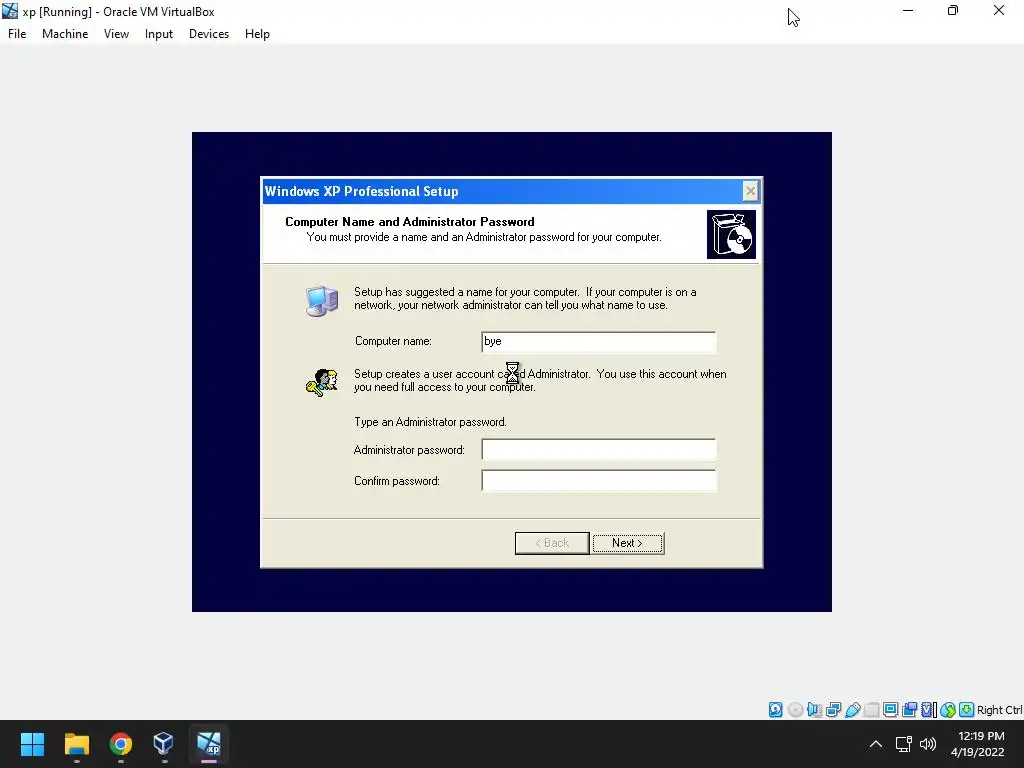
Task: Click the Setup CD box icon
Action: [x=731, y=234]
